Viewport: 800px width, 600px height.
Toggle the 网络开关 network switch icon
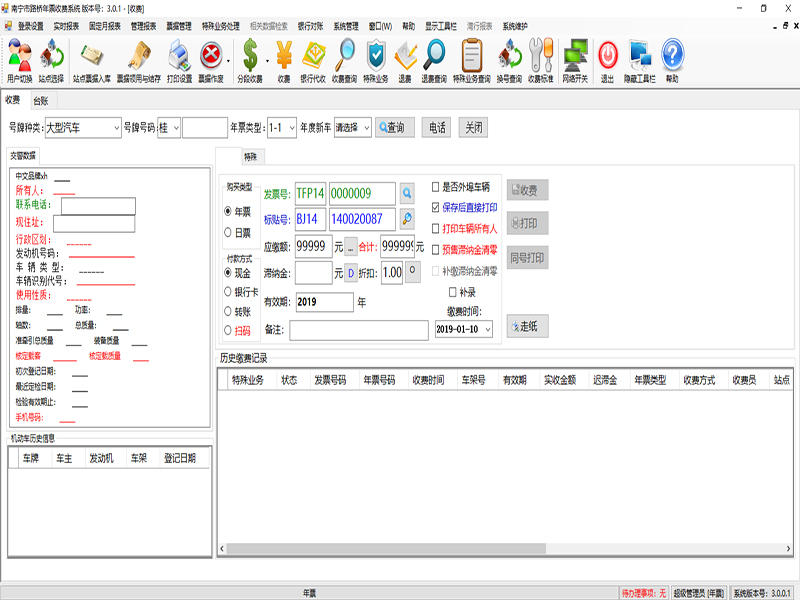click(575, 60)
